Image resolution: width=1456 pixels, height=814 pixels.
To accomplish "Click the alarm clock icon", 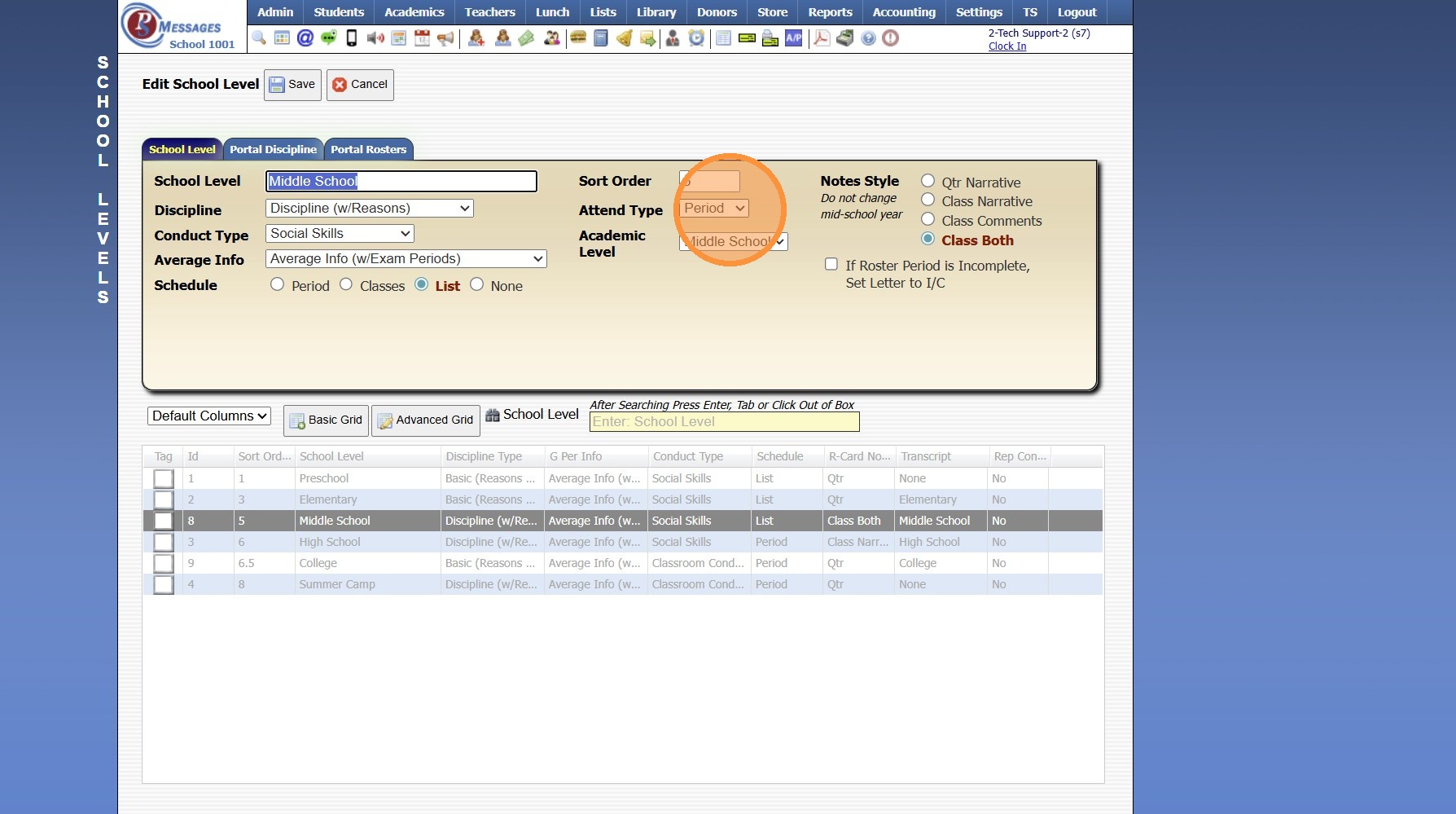I will pos(696,37).
